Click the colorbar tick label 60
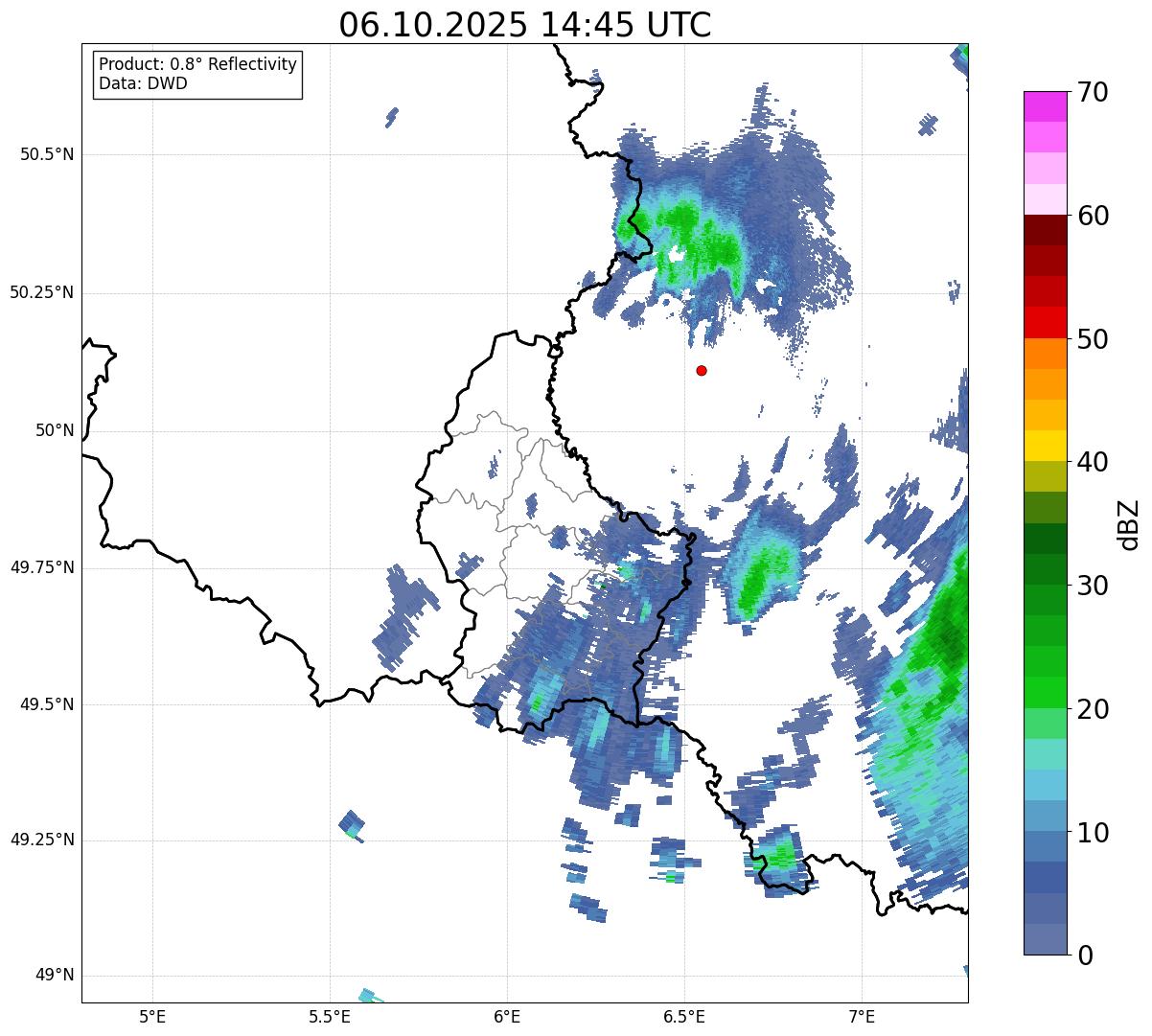Screen dimensions: 1152x1036 pos(1093,216)
